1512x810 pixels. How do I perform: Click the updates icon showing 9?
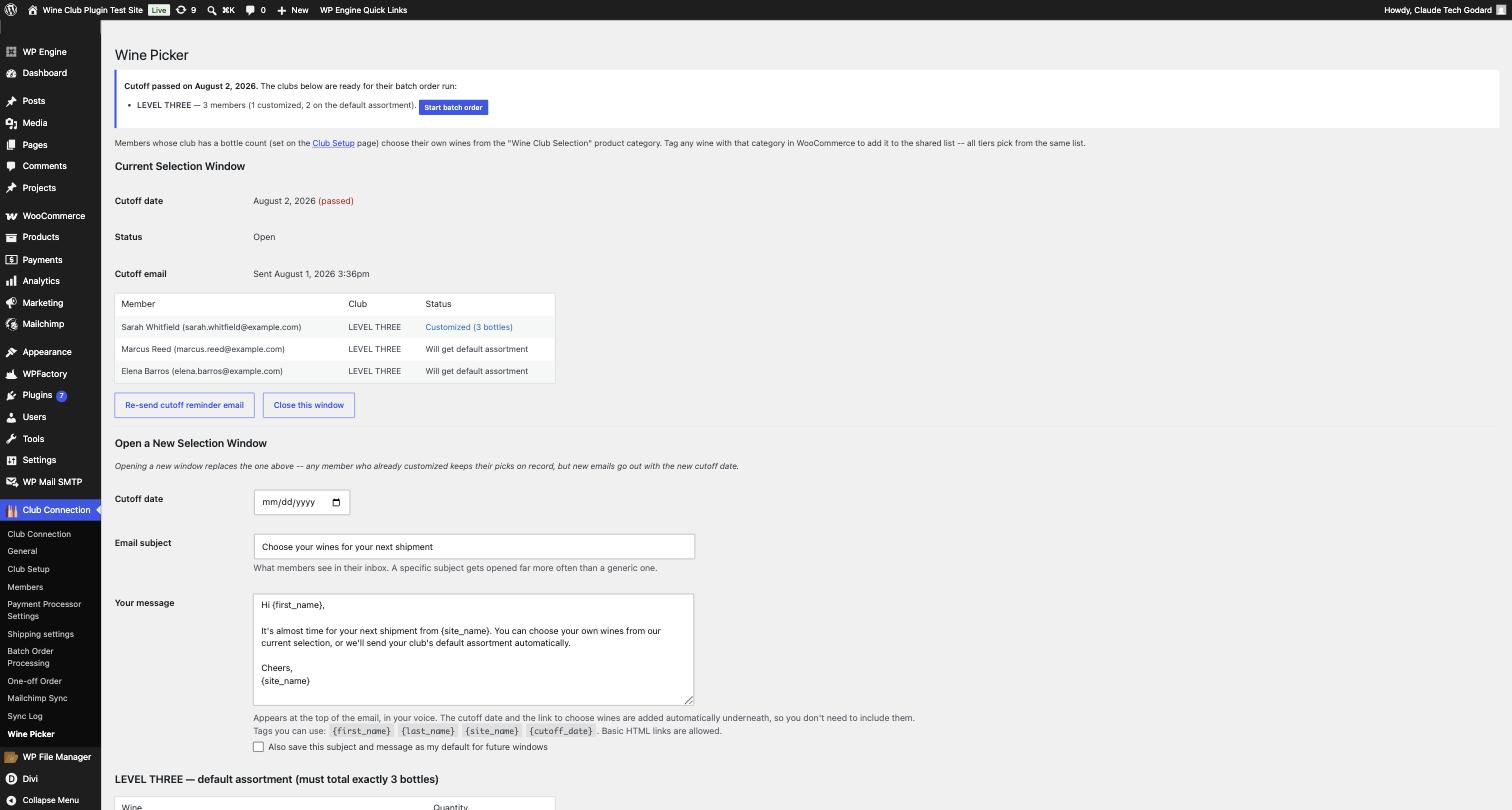(181, 10)
